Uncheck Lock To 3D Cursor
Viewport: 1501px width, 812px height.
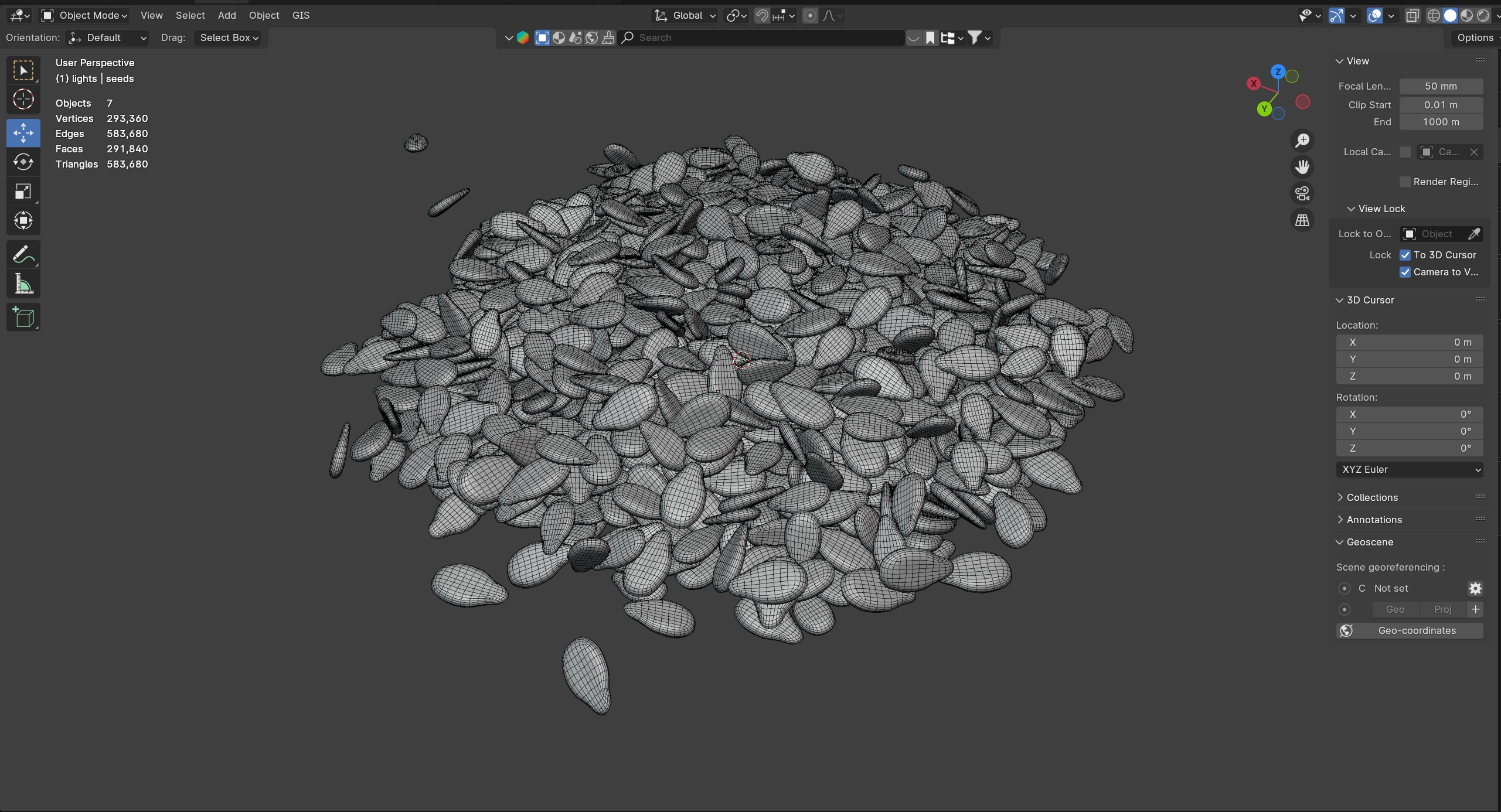click(x=1405, y=255)
